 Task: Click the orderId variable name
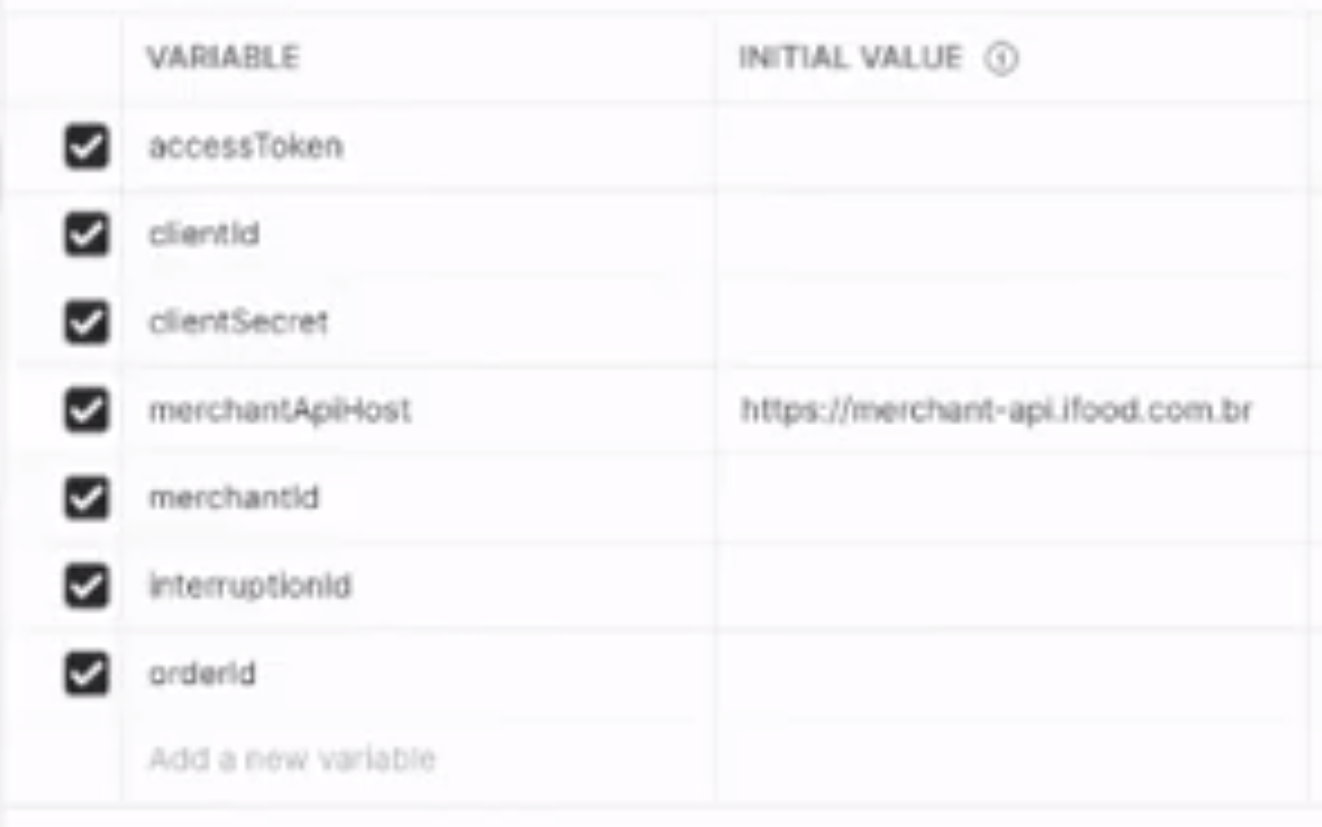[x=202, y=674]
